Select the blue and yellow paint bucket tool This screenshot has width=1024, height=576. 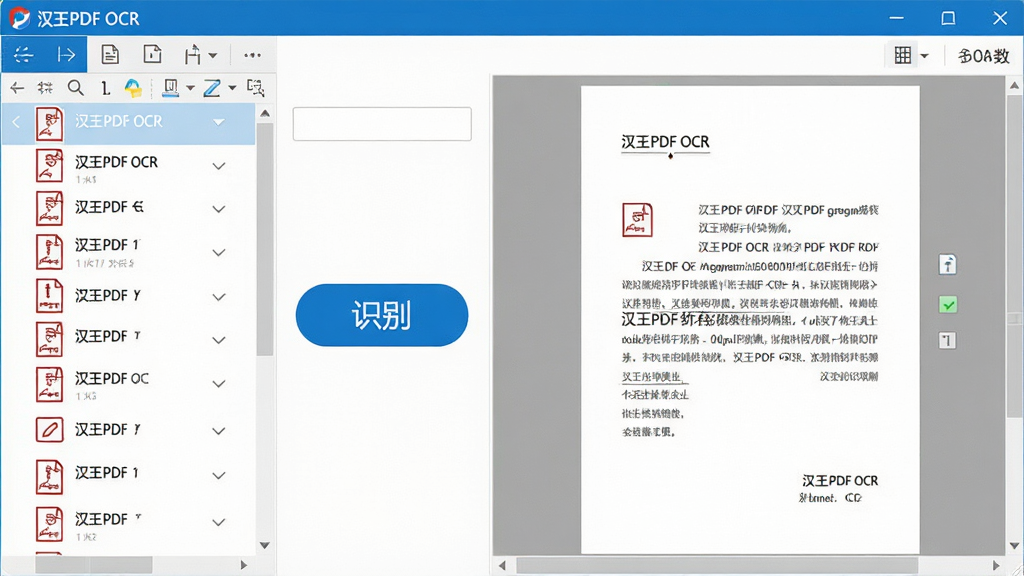133,88
